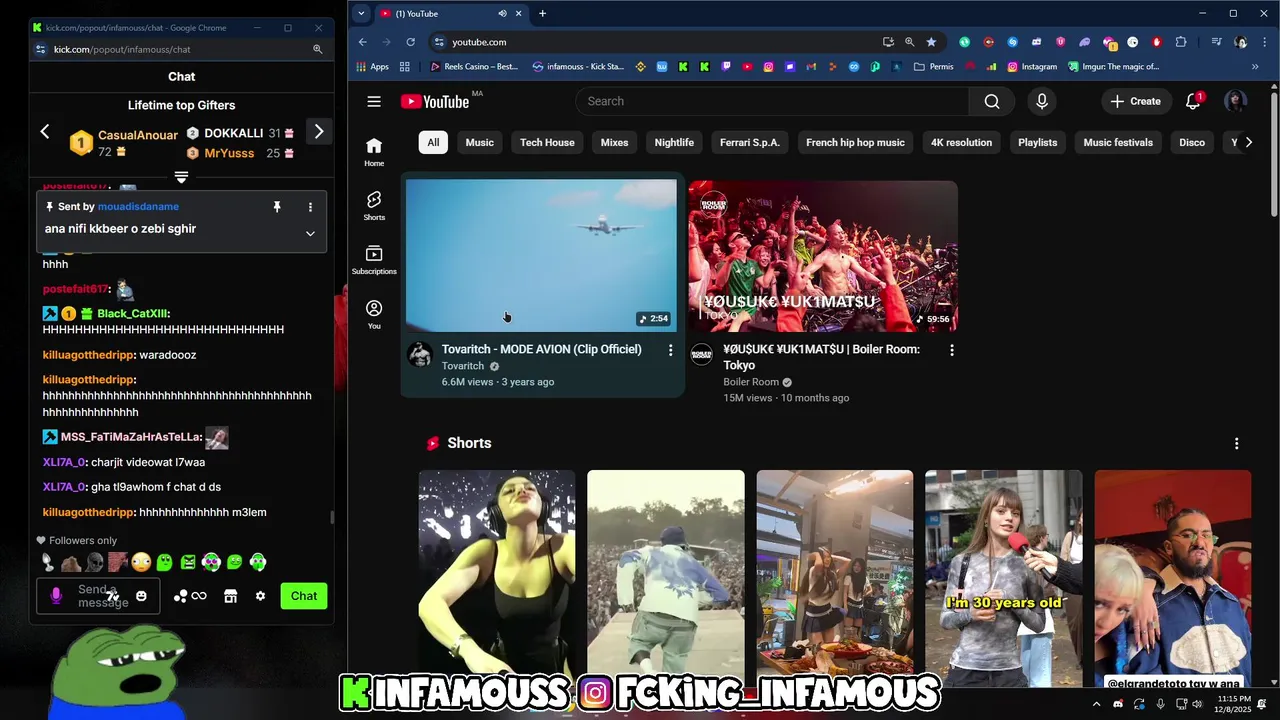Viewport: 1280px width, 720px height.
Task: Open the Instagram bookmark
Action: (1032, 67)
